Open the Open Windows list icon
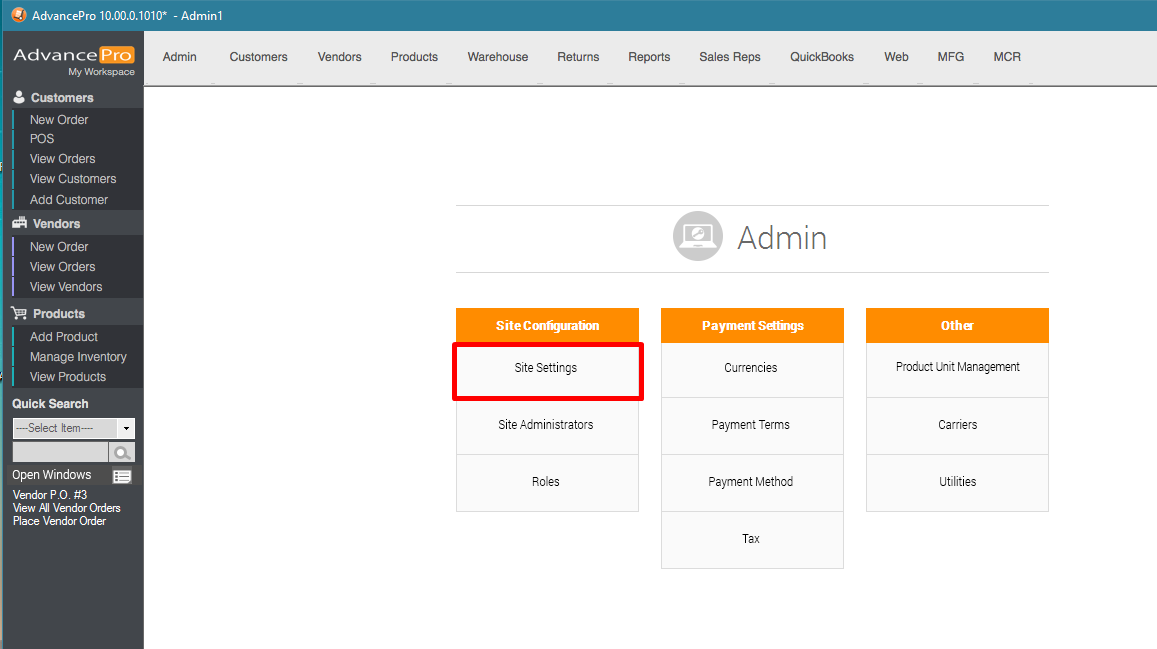The height and width of the screenshot is (649, 1157). click(122, 476)
